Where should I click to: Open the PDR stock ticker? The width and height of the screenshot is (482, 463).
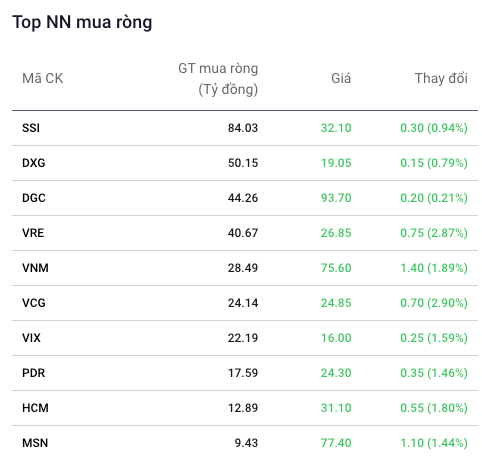click(x=33, y=373)
